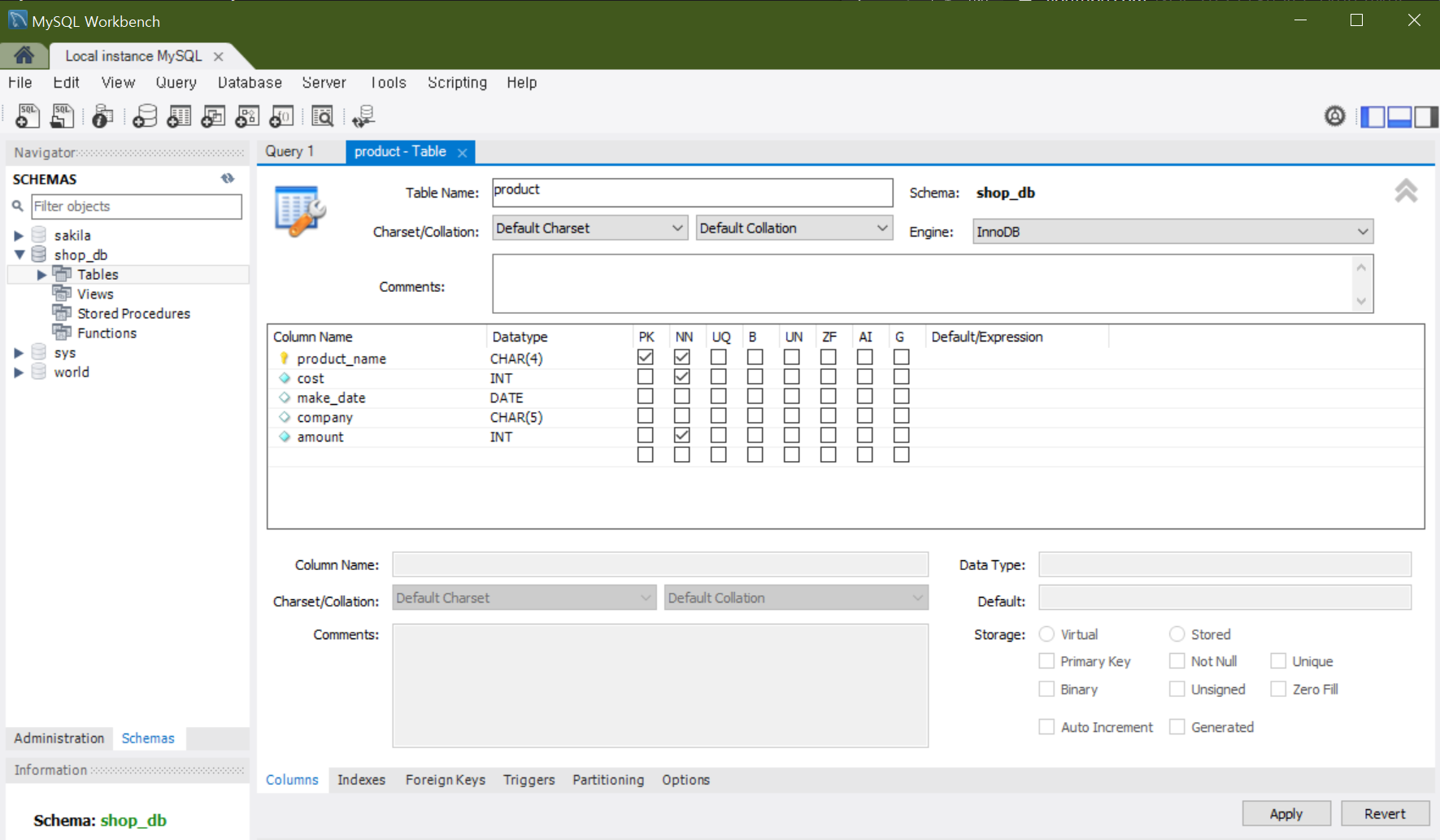The height and width of the screenshot is (840, 1440).
Task: Click the table editor icon image
Action: 300,211
